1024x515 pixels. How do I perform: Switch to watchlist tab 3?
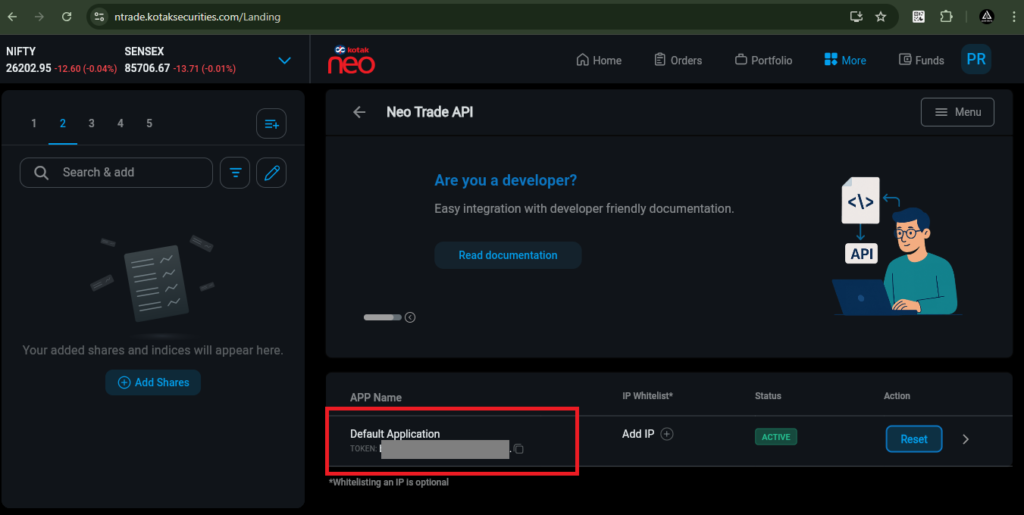click(91, 123)
